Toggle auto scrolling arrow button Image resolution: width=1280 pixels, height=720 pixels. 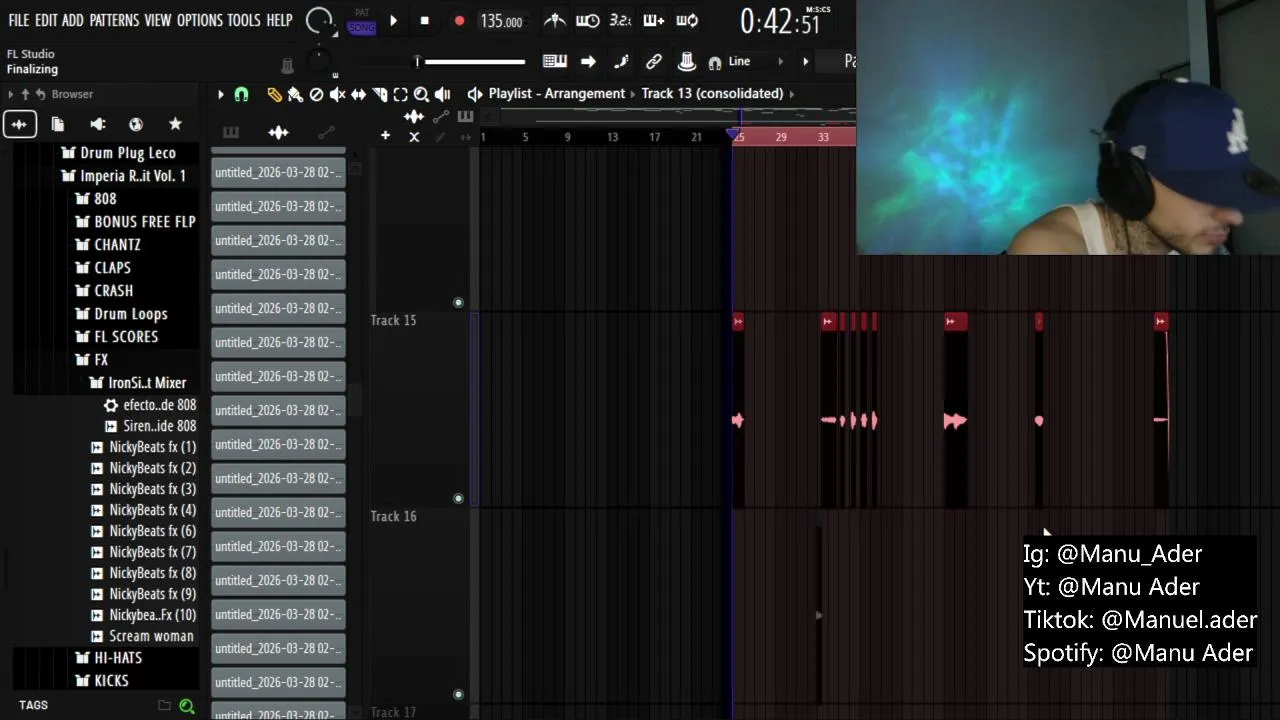click(588, 62)
